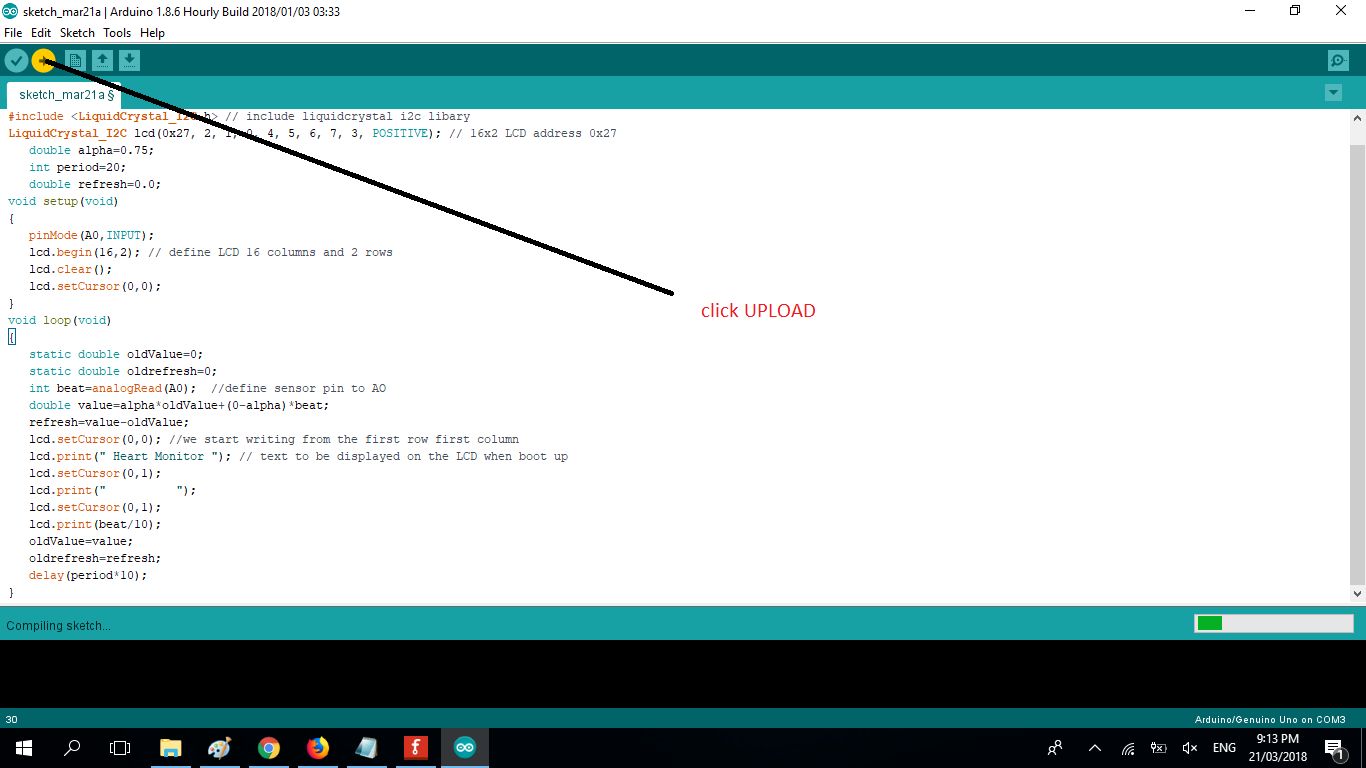The height and width of the screenshot is (768, 1366).
Task: Click the 'oldrefresh=refresh;' code line
Action: click(95, 558)
